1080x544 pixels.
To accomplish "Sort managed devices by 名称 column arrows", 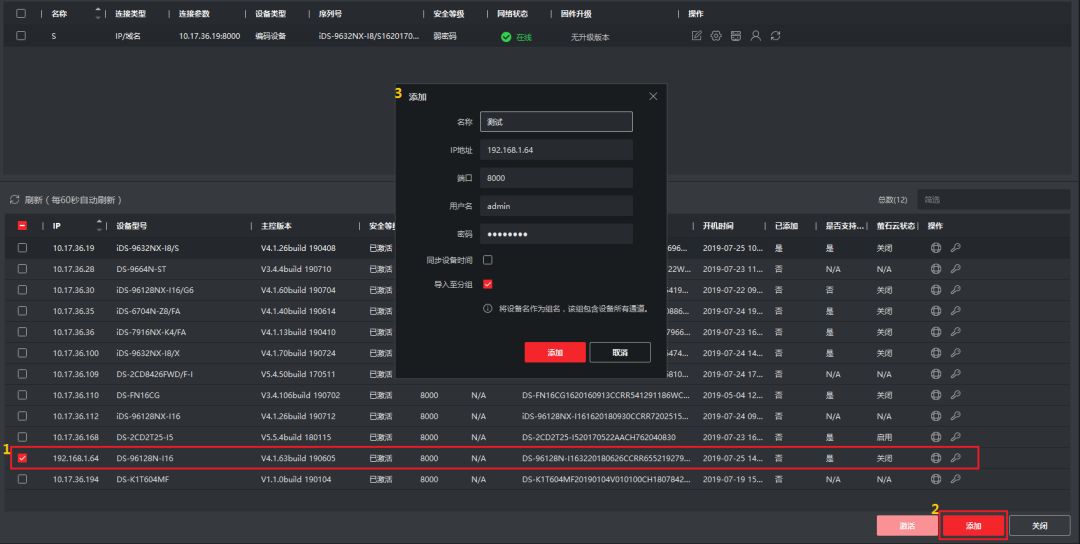I will tap(98, 14).
